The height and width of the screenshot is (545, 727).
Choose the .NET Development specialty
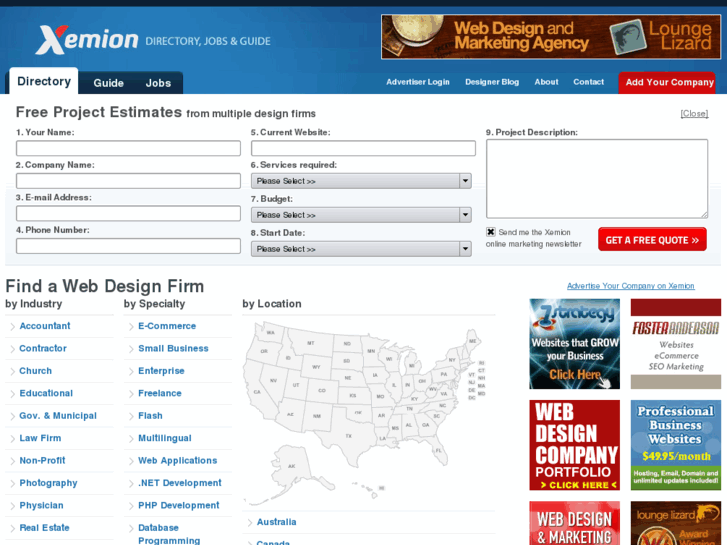[x=179, y=483]
